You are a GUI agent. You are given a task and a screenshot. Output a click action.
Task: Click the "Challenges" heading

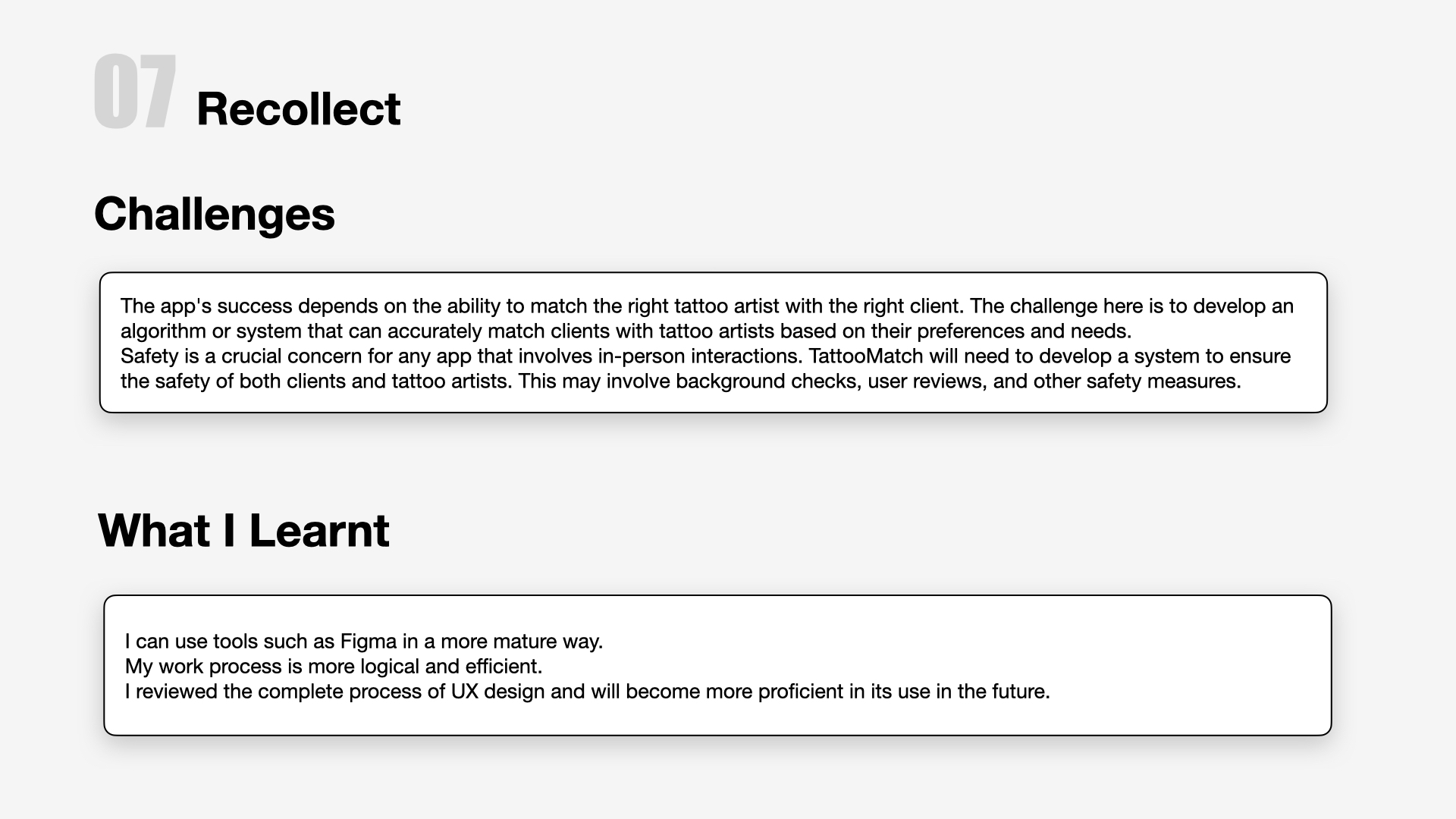pyautogui.click(x=214, y=214)
